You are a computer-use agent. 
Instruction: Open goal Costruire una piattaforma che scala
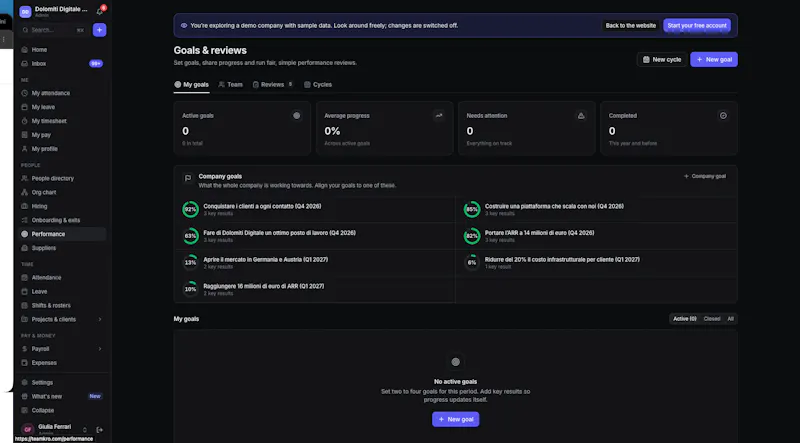pyautogui.click(x=596, y=209)
